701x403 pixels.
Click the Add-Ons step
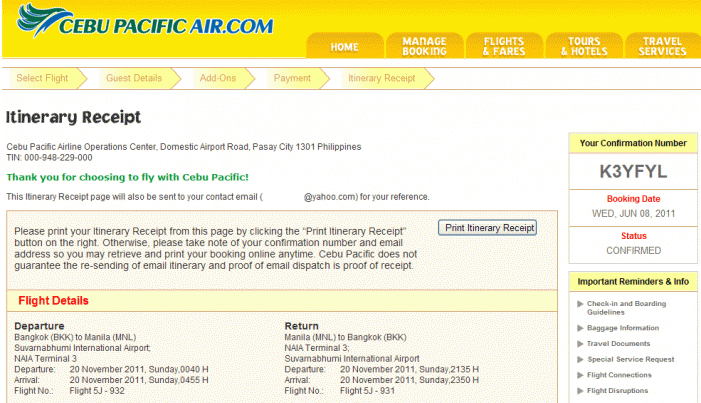pos(218,78)
